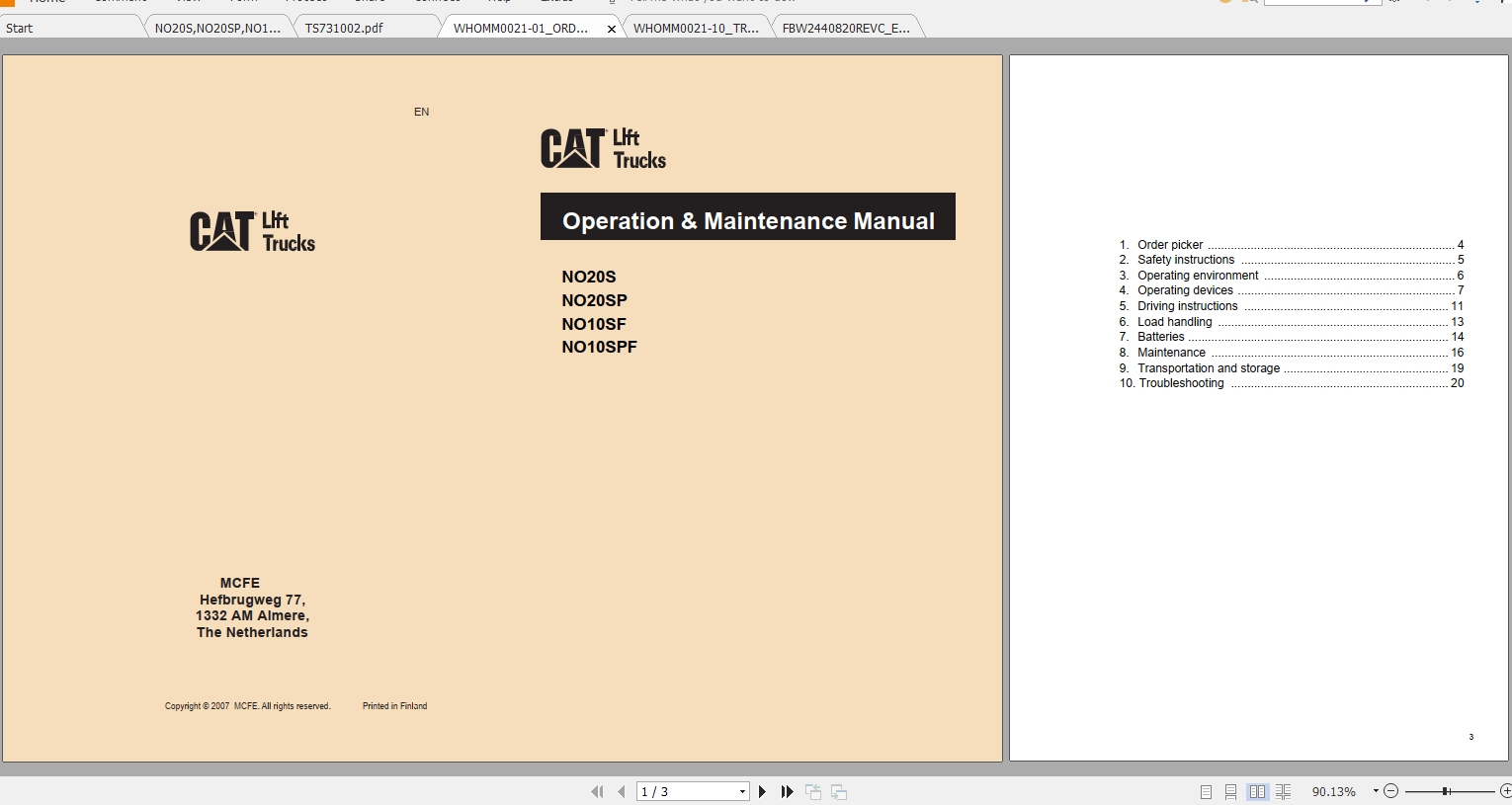Jump to the last page

coord(786,791)
